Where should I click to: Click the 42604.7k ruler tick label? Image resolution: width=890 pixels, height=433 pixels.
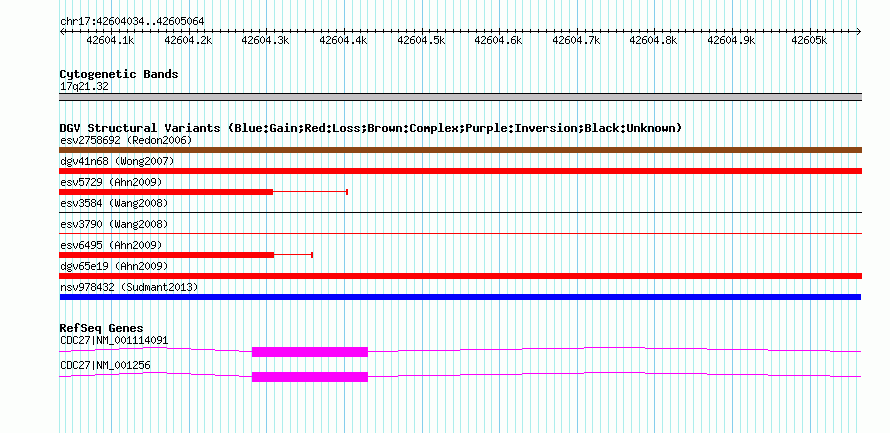[x=576, y=40]
